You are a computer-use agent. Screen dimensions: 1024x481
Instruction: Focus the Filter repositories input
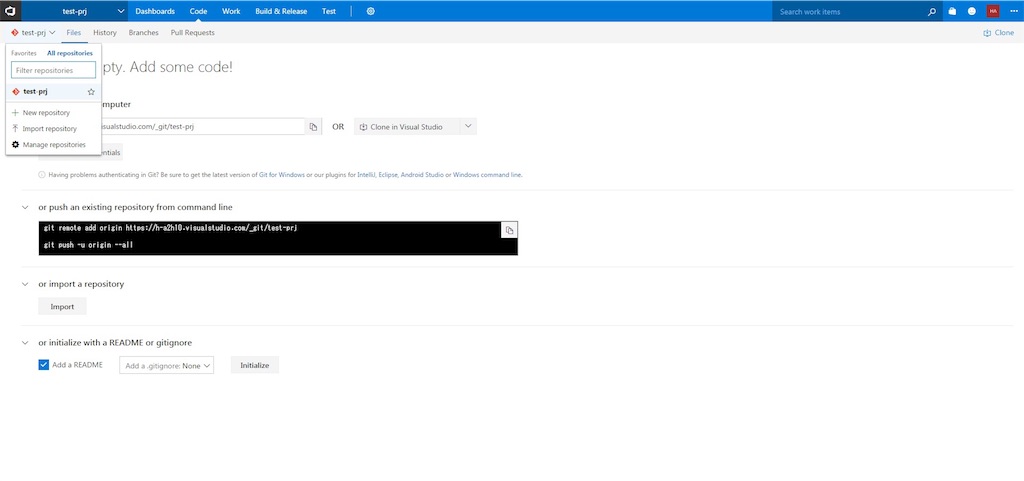point(54,70)
